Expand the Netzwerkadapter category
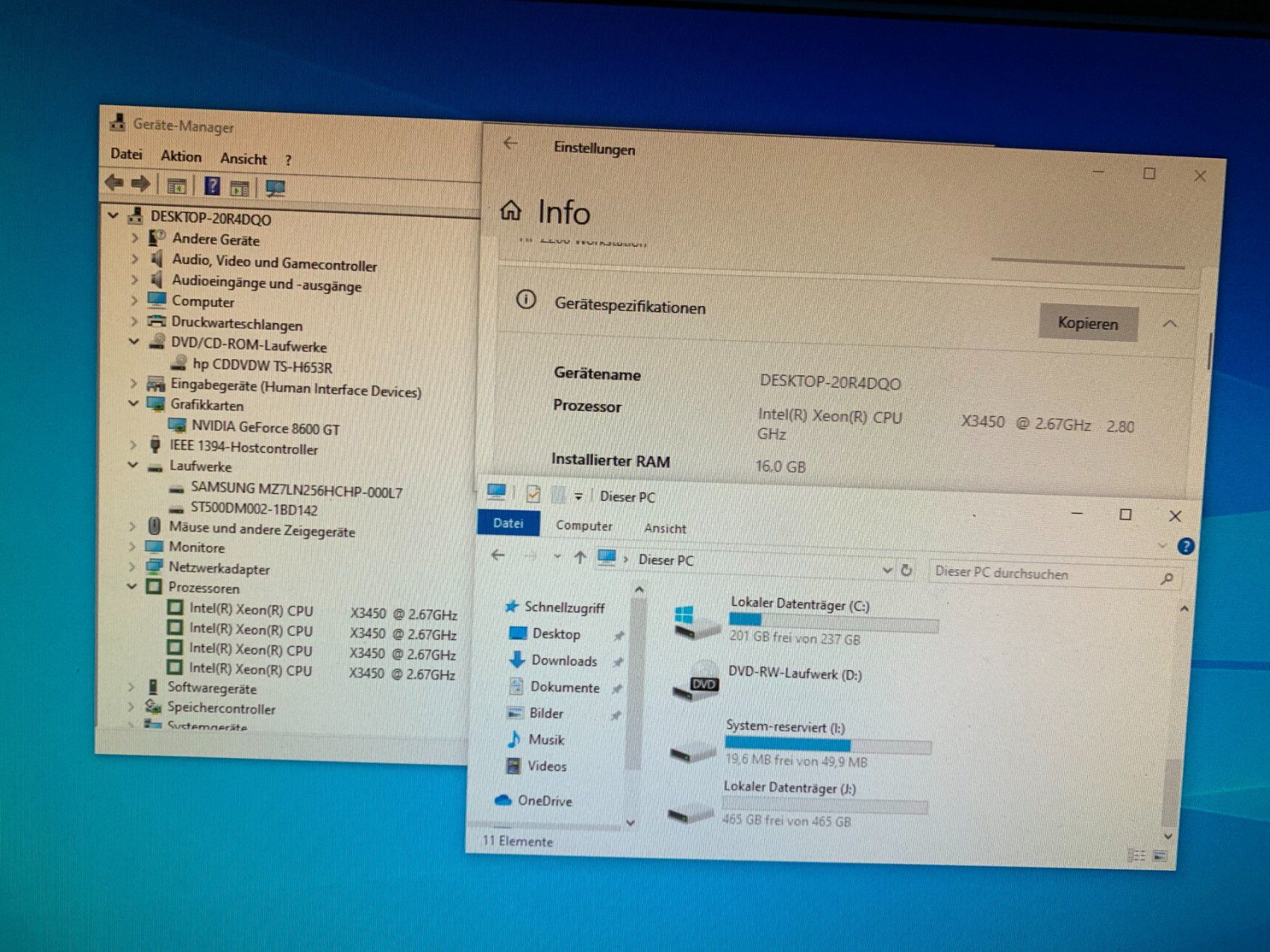This screenshot has width=1270, height=952. pos(132,566)
